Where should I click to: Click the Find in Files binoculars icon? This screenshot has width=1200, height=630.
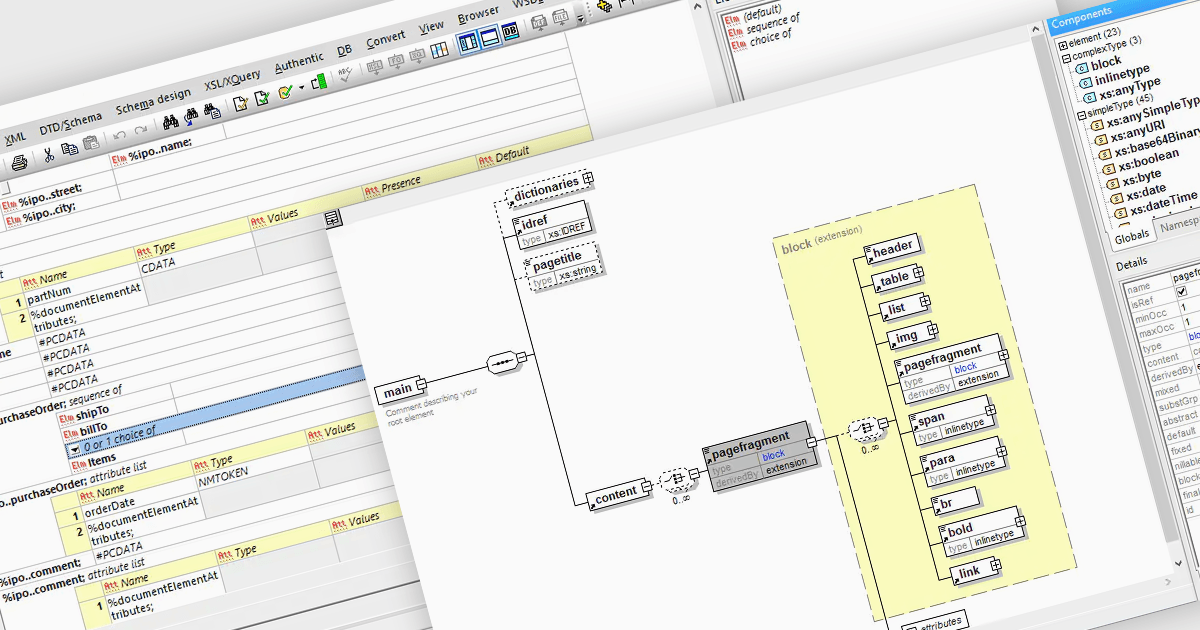tap(212, 111)
